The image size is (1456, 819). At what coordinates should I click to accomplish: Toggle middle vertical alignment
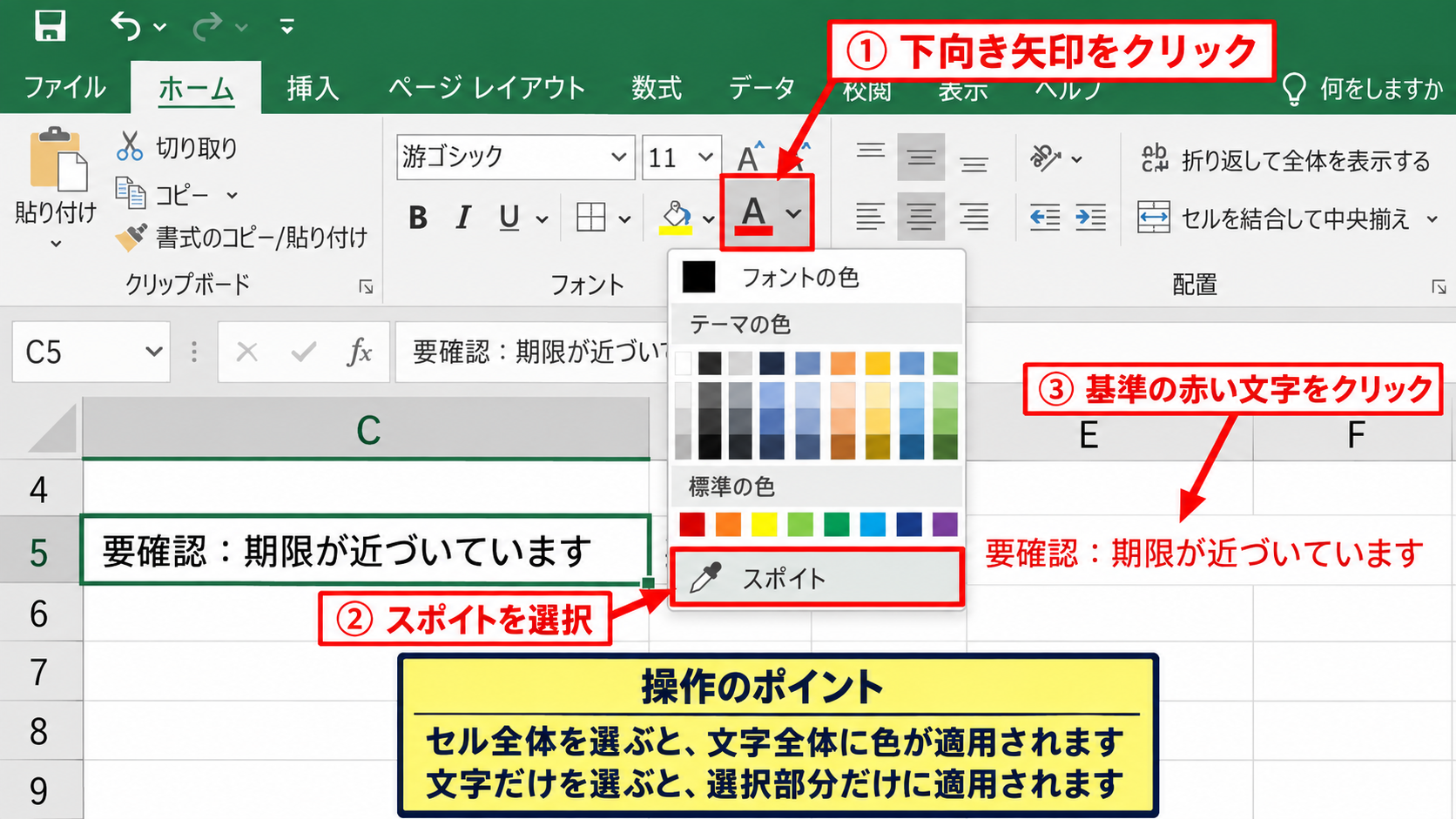pos(920,158)
